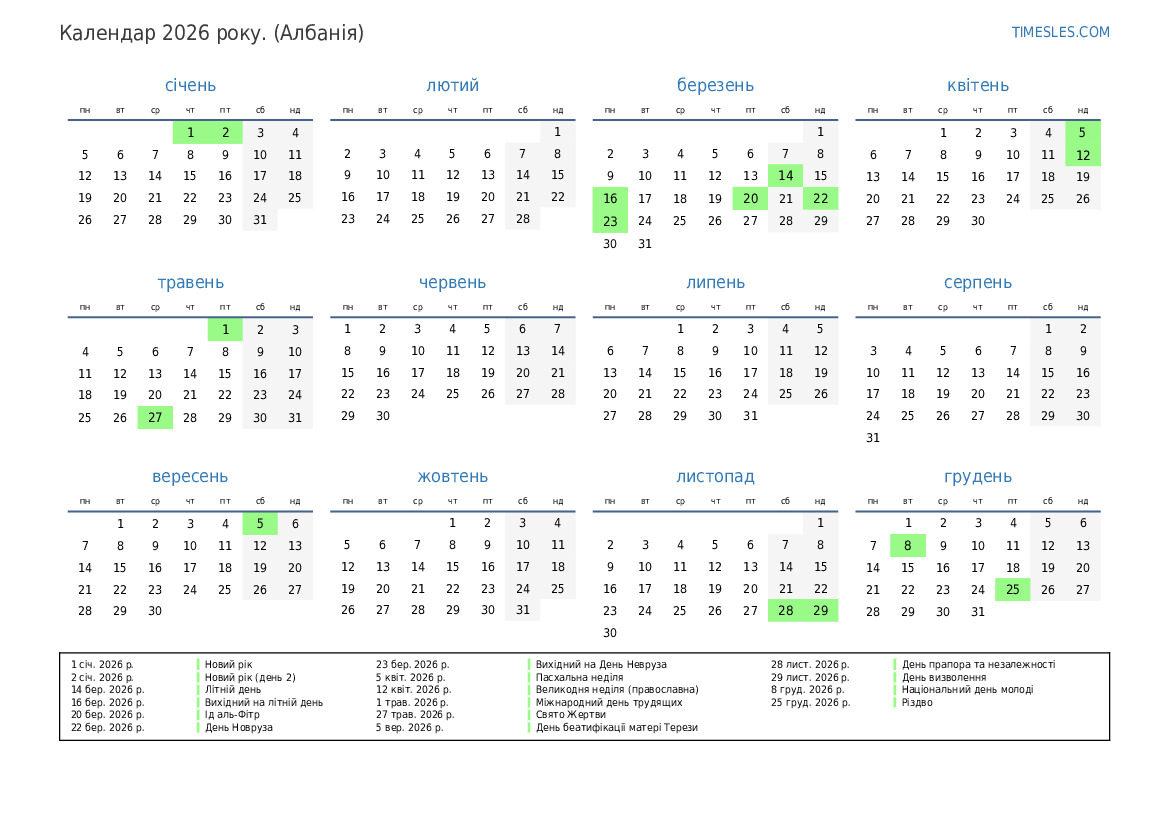Image resolution: width=1169 pixels, height=827 pixels.
Task: Open the TIMESLES.COM link
Action: click(1060, 32)
